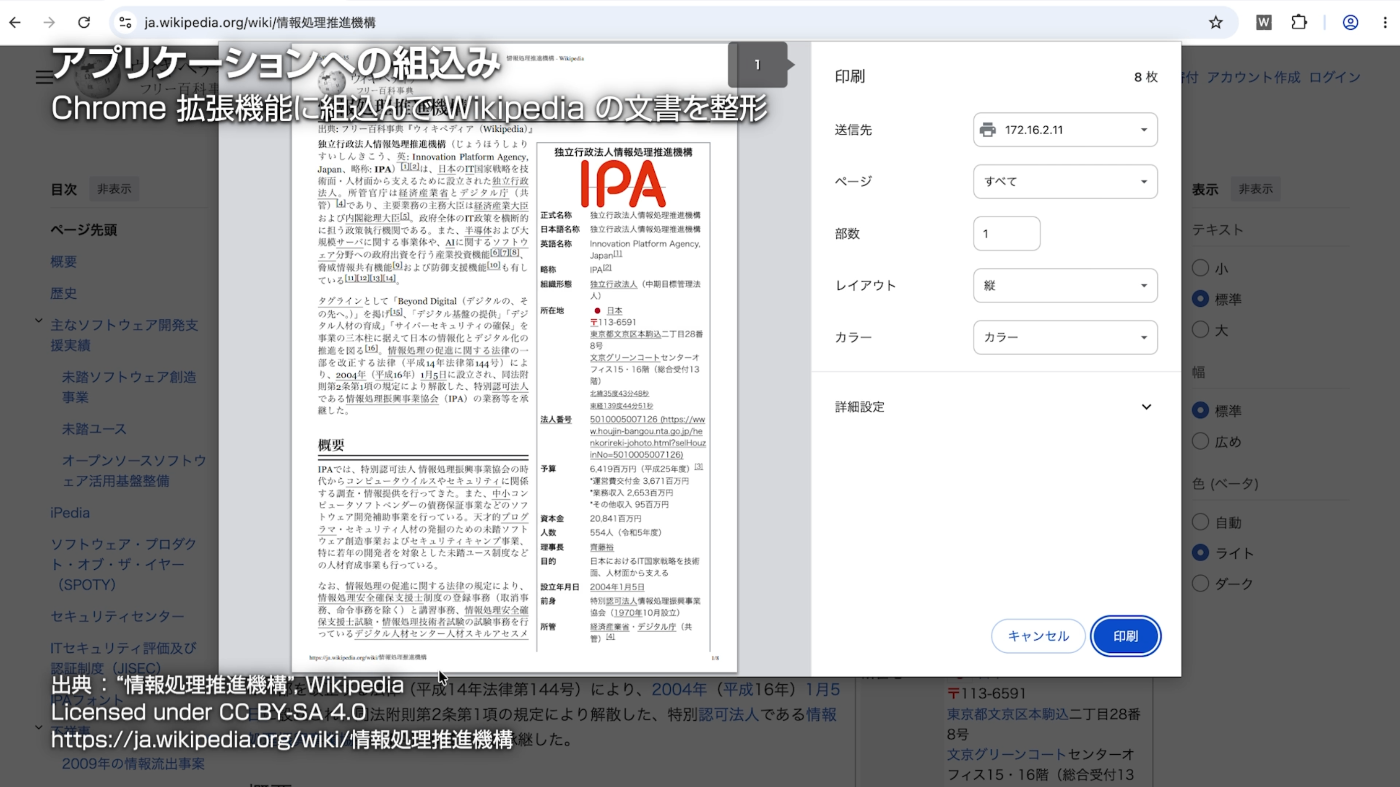The height and width of the screenshot is (787, 1400).
Task: Open 未踏ソフトウェア創造事業 contents link
Action: click(x=129, y=387)
